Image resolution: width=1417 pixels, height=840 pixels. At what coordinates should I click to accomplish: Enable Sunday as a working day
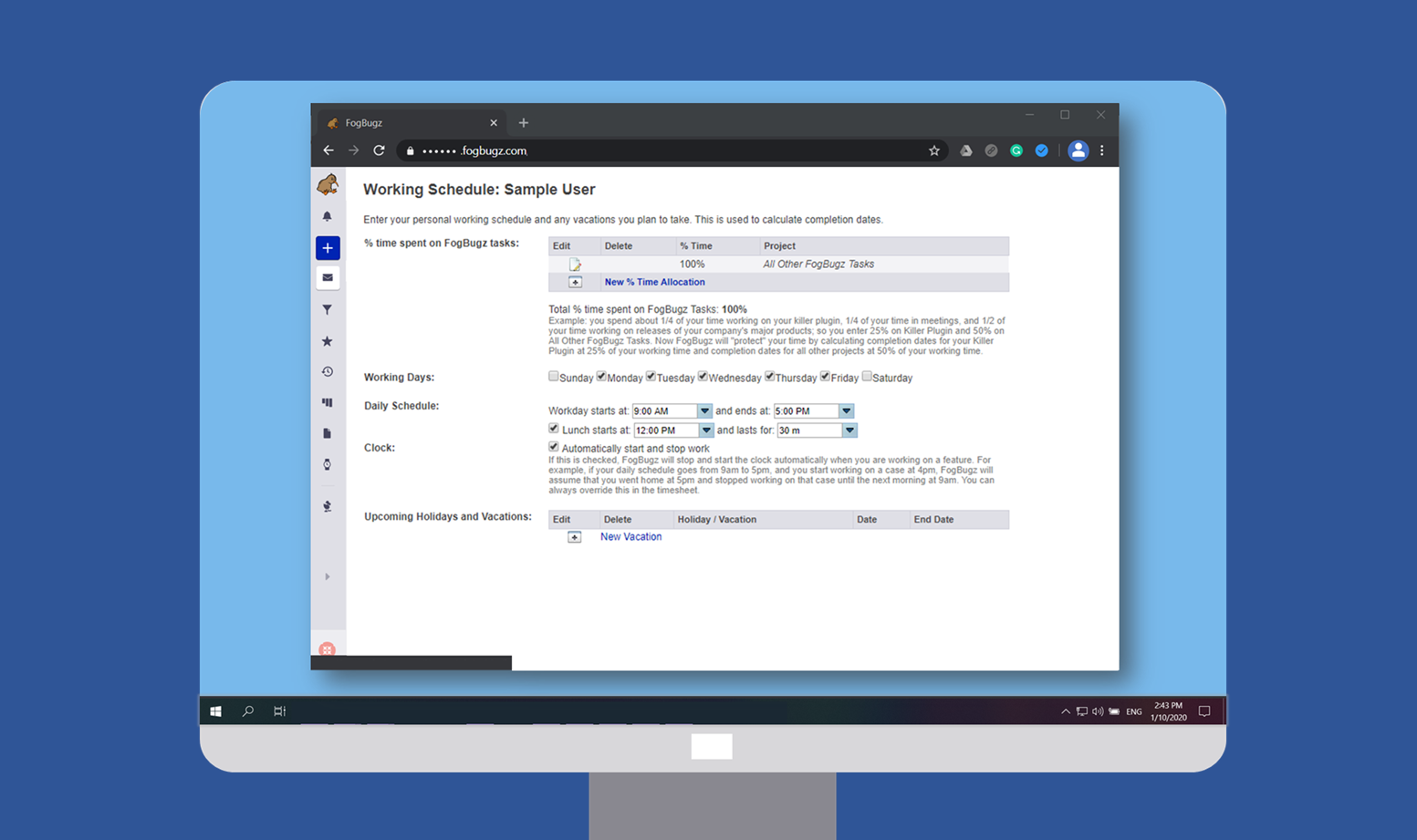click(553, 377)
